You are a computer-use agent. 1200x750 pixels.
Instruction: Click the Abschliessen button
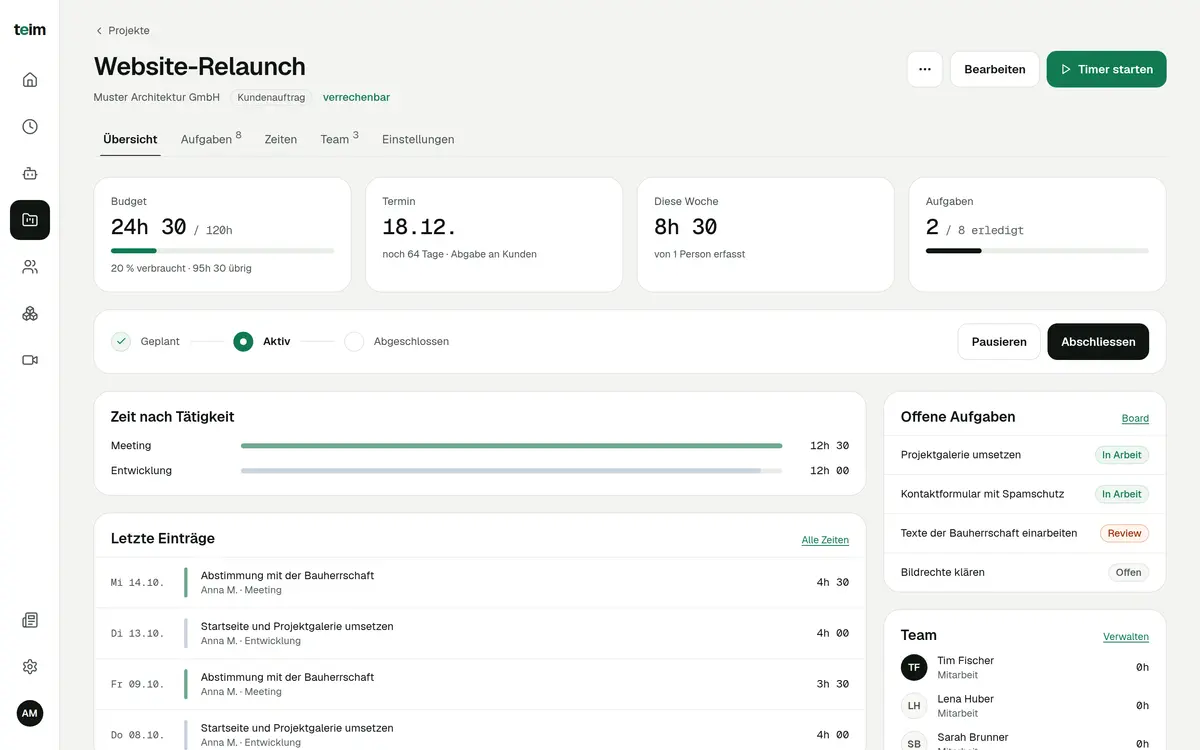[x=1098, y=342]
